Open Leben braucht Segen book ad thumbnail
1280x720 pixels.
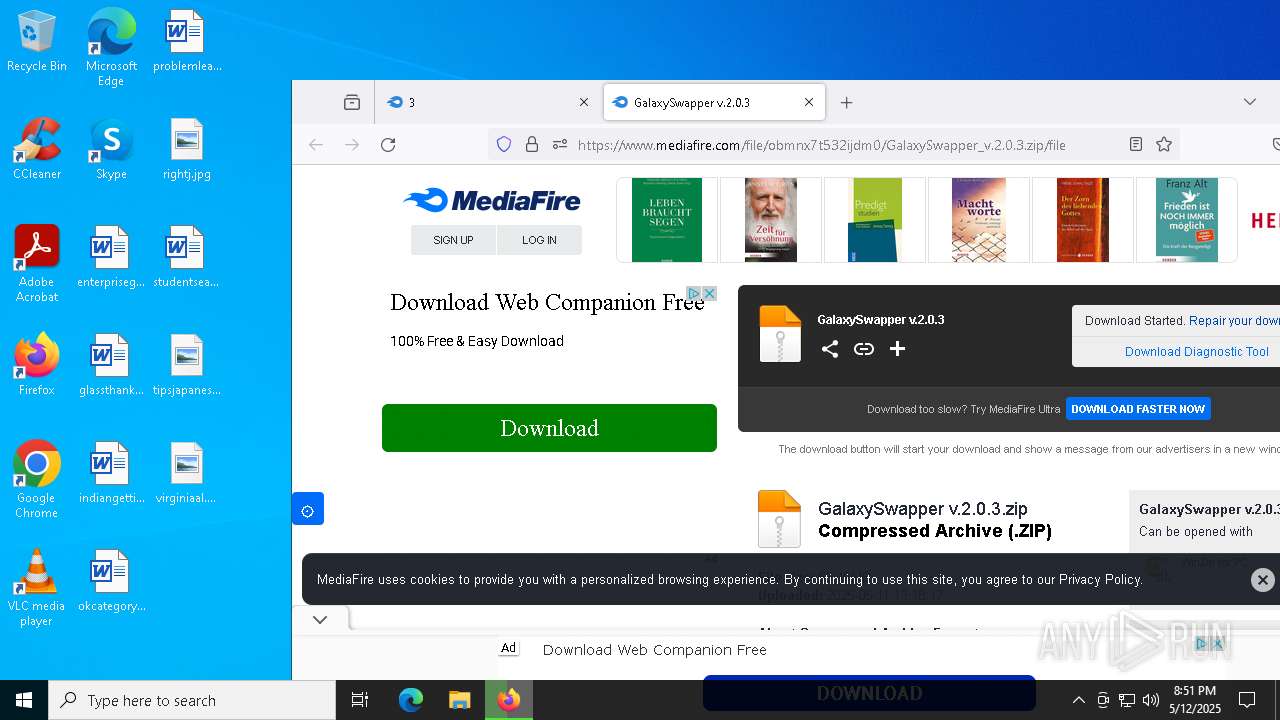coord(667,220)
